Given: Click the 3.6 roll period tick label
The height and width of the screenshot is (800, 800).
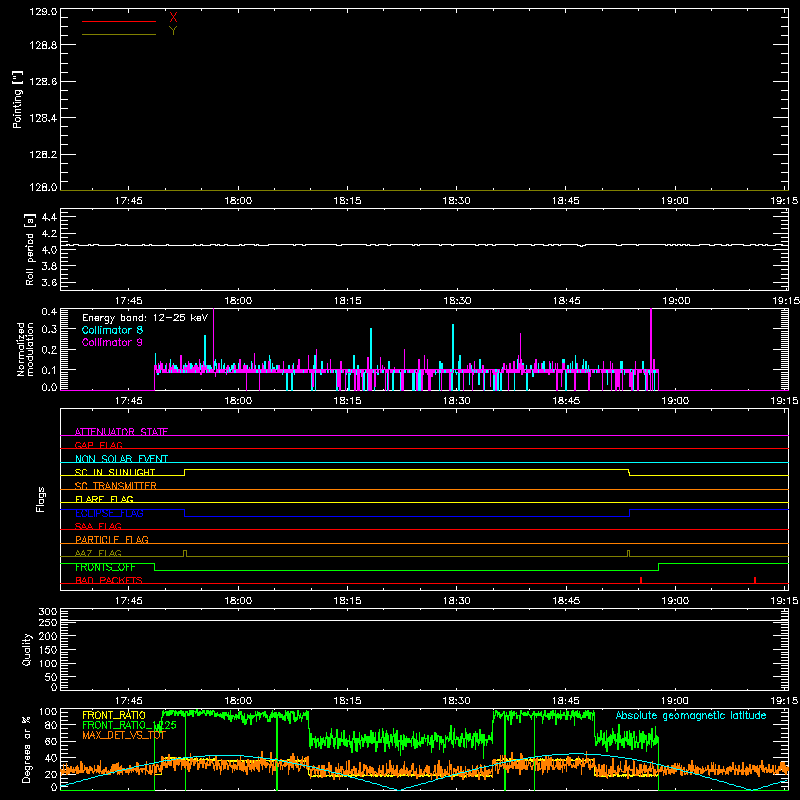Looking at the screenshot, I should [49, 282].
